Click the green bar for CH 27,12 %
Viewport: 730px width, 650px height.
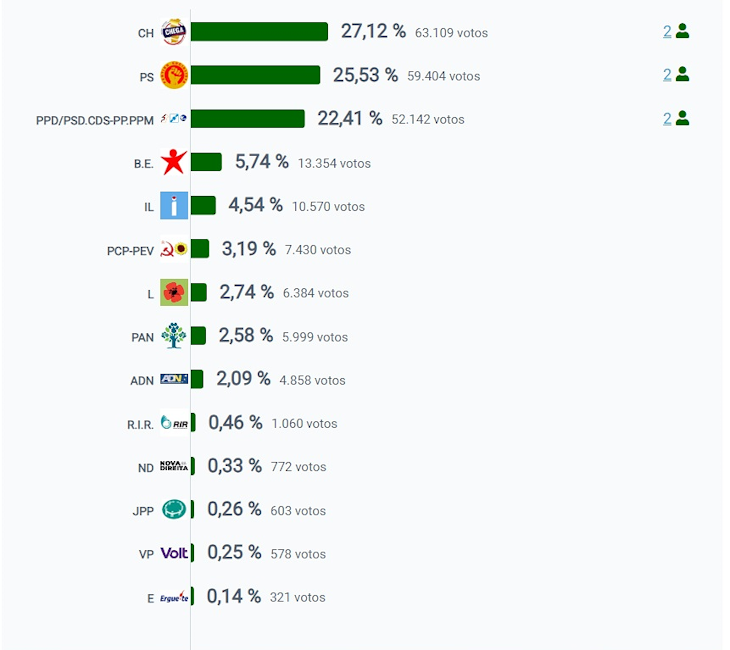tap(259, 32)
